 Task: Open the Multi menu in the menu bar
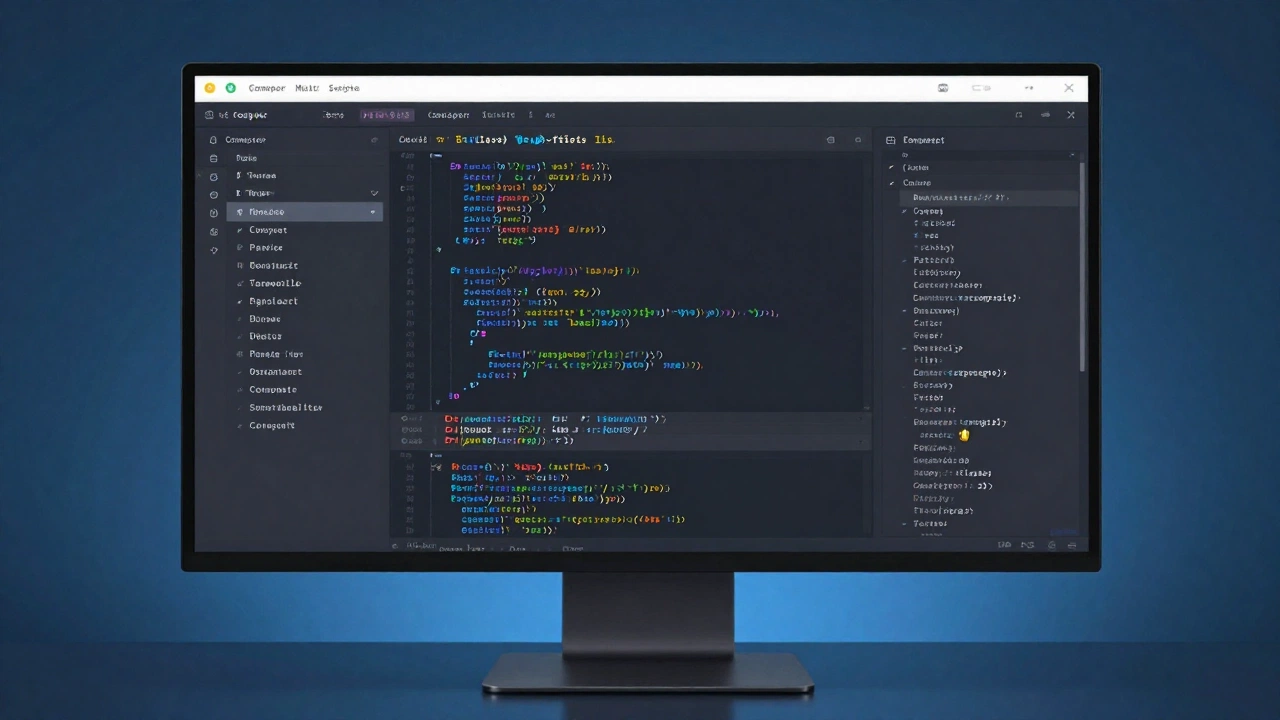point(306,88)
